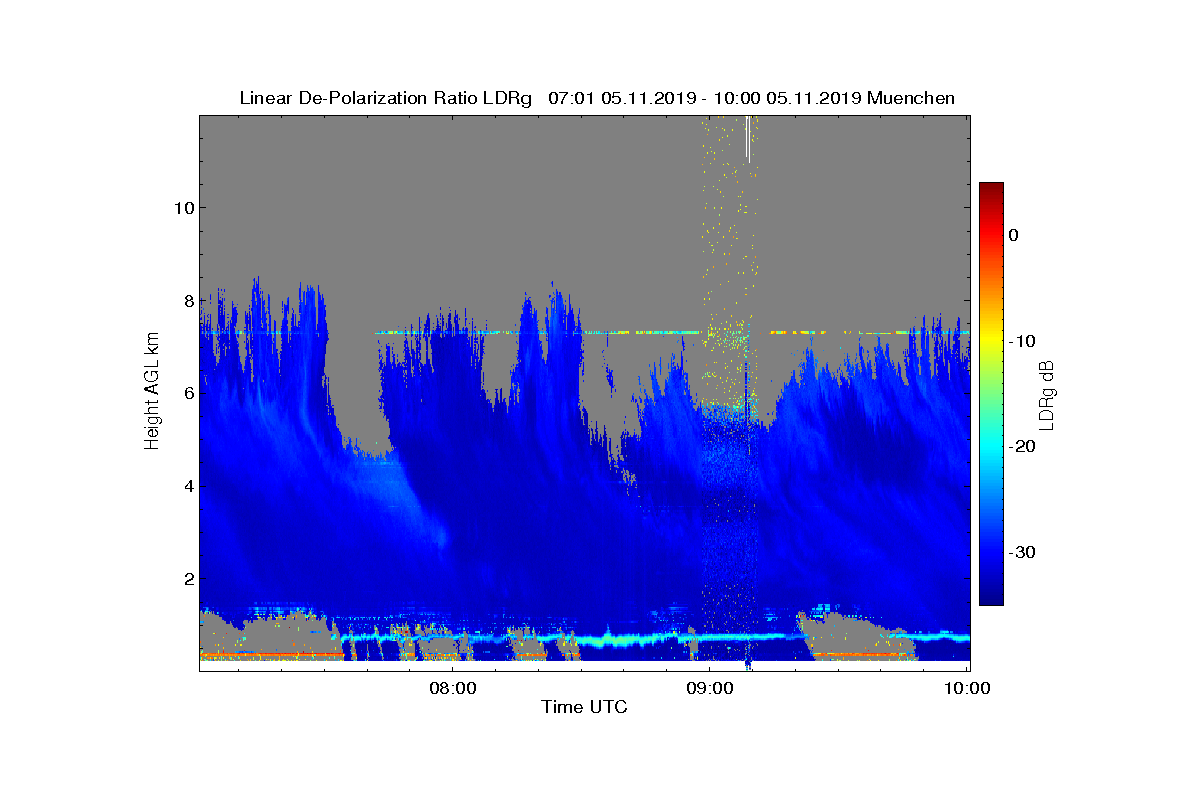The image size is (1200, 800).
Task: Click the 2 km height tick label
Action: [187, 578]
